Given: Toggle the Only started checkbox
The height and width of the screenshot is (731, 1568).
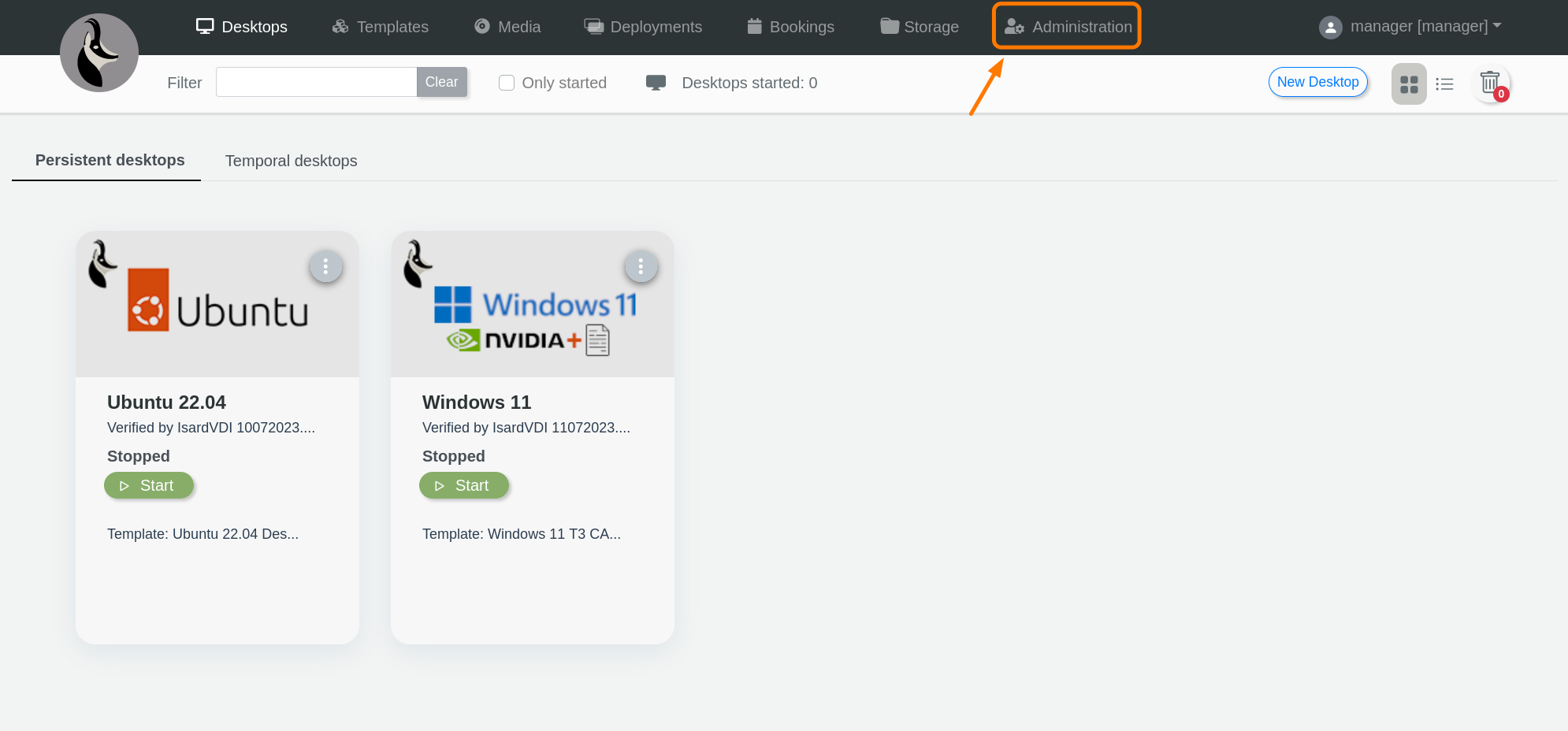Looking at the screenshot, I should (507, 83).
